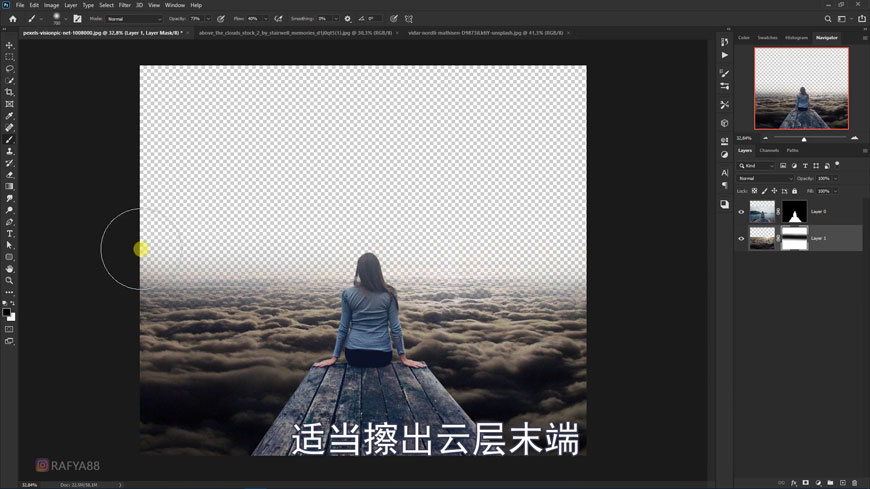Select the Pen tool
870x489 pixels.
(9, 222)
